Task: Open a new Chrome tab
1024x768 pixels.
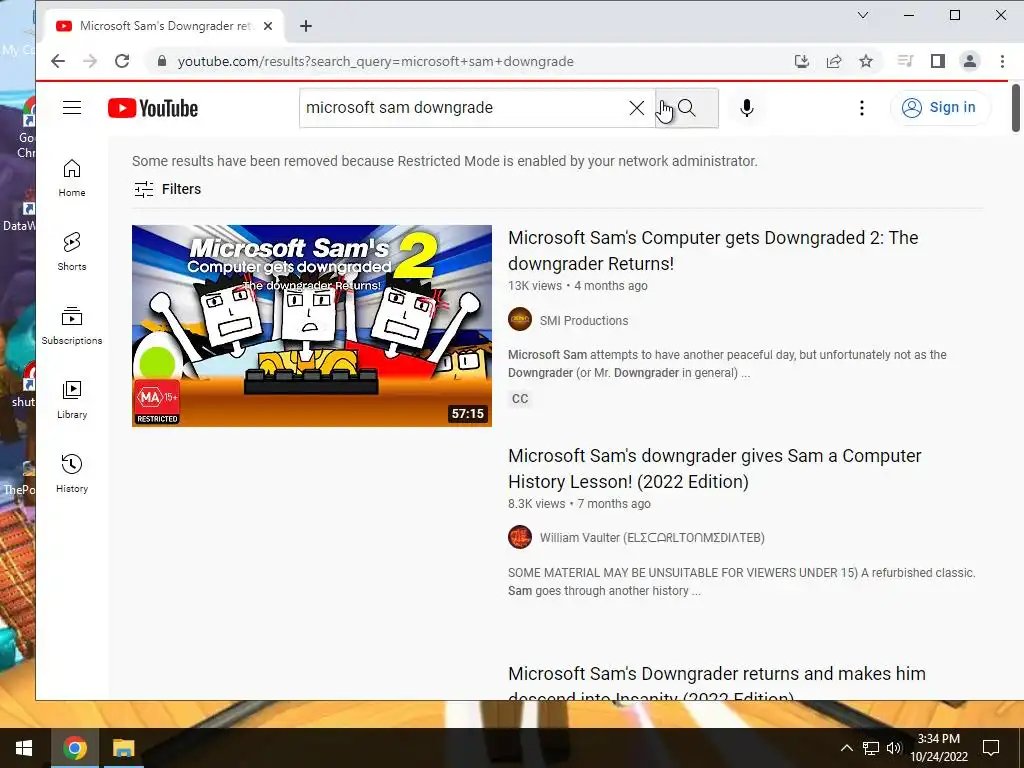Action: 306,26
